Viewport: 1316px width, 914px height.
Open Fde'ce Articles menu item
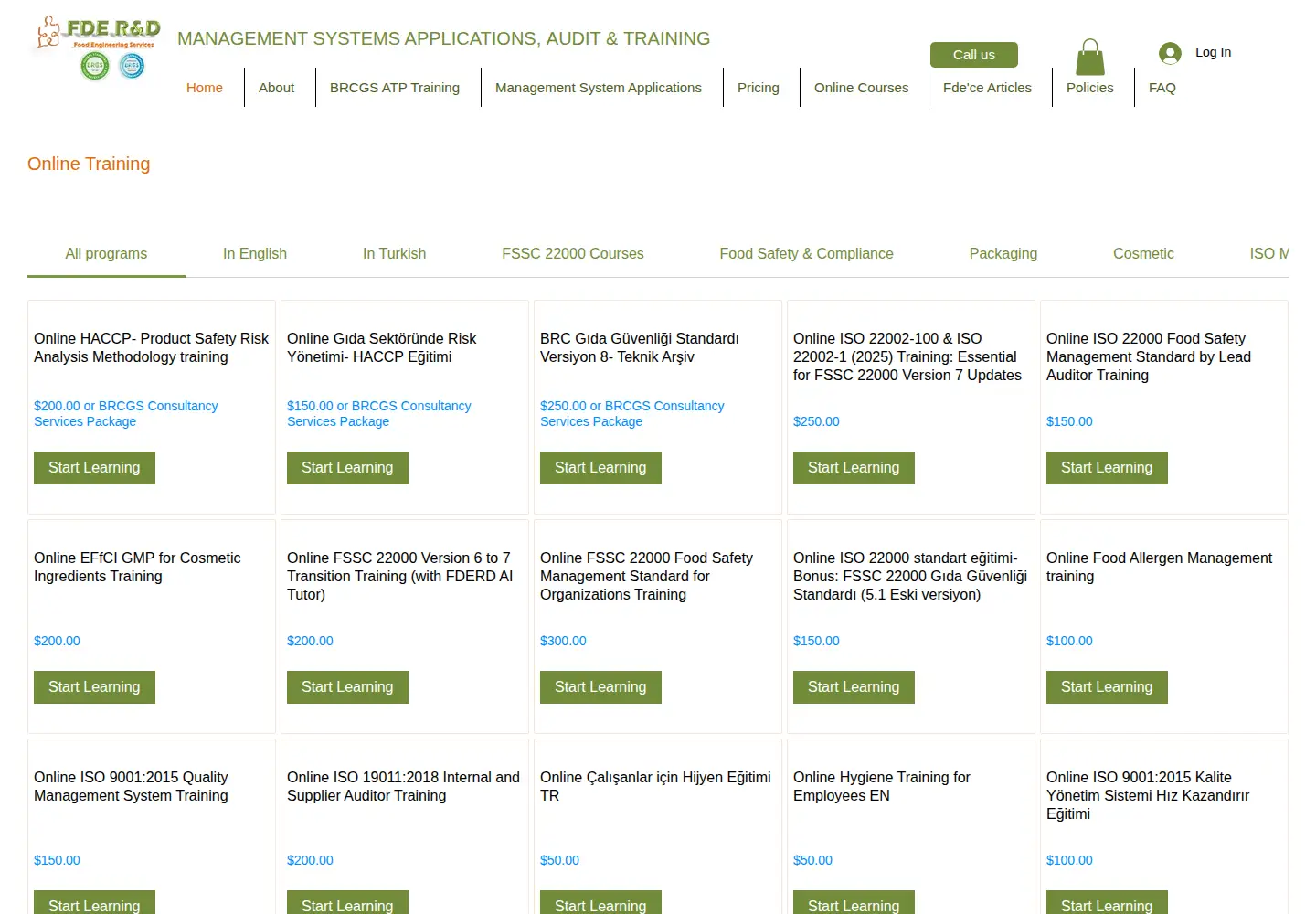(987, 88)
